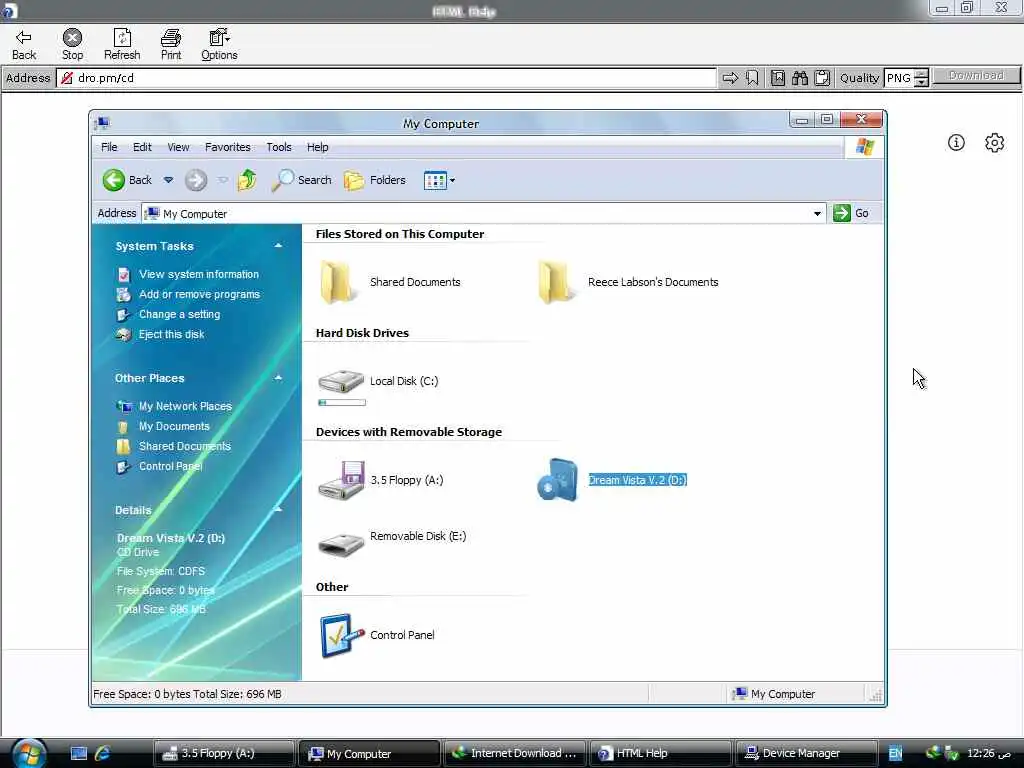Click Eject this disk link
The image size is (1024, 768).
(x=171, y=334)
